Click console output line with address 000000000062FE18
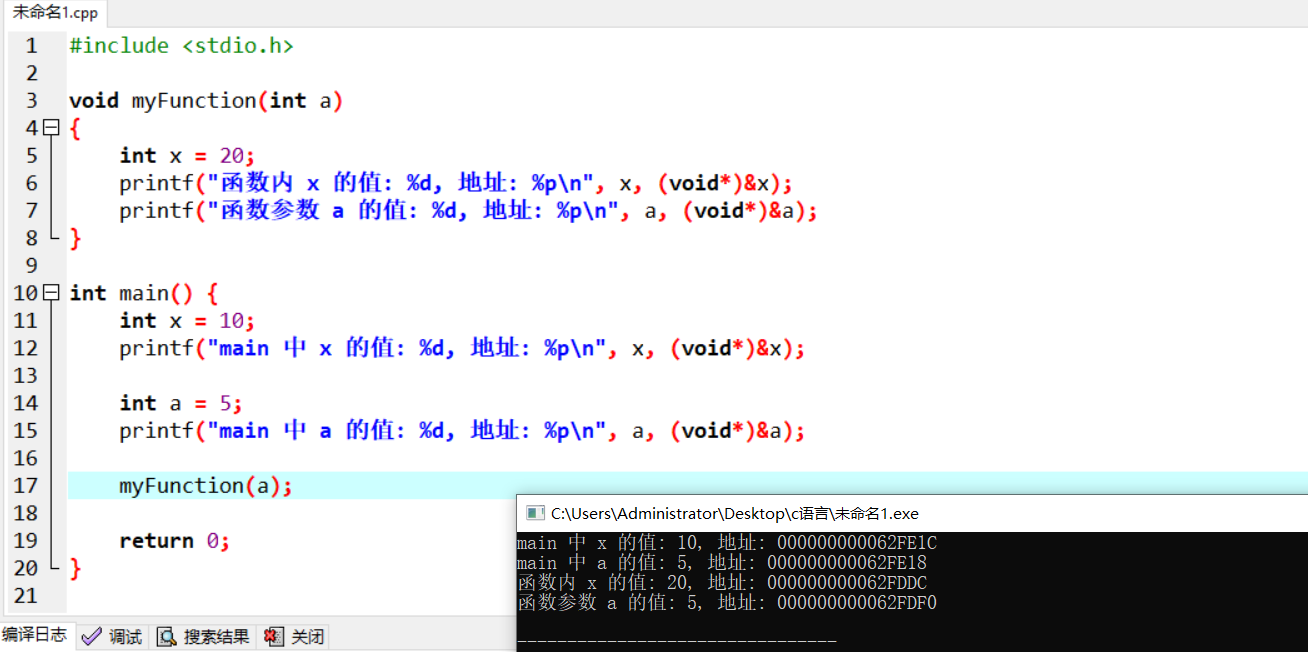1308x652 pixels. tap(722, 563)
